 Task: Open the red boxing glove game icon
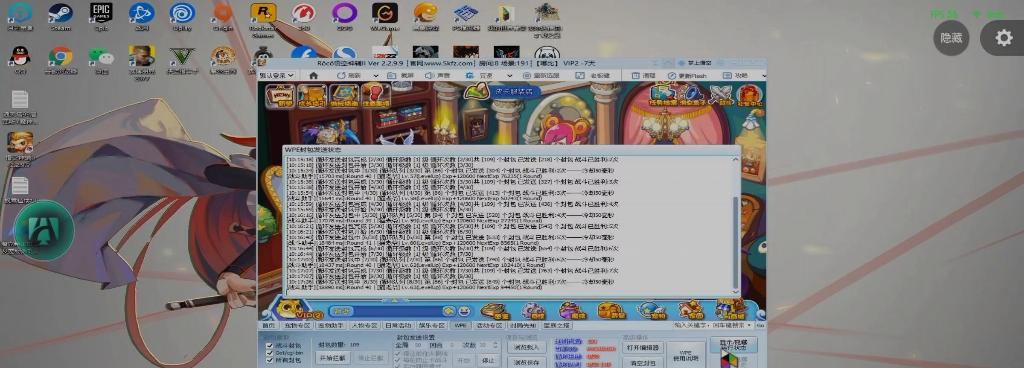click(376, 95)
